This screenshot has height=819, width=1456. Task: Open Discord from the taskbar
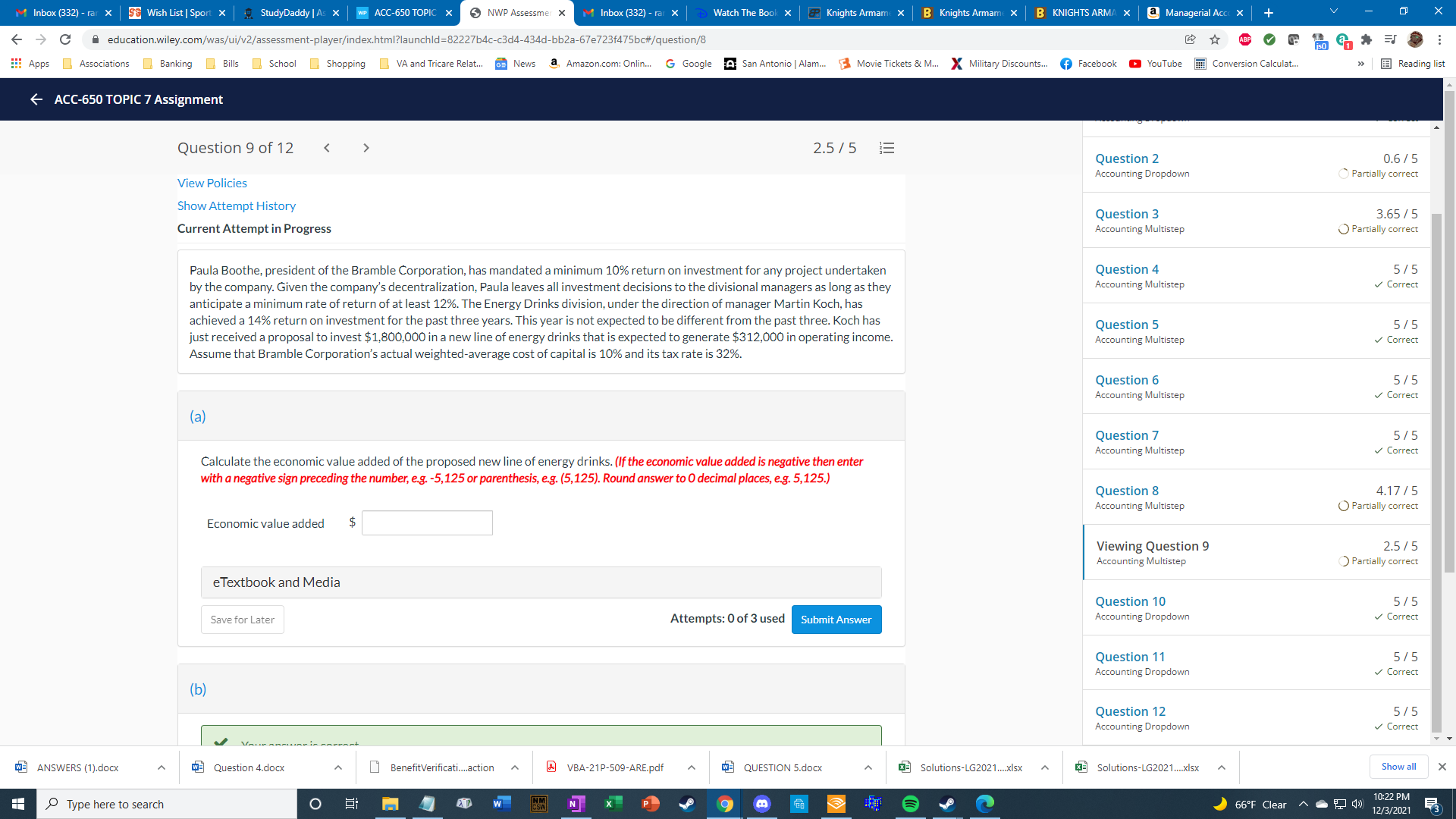pos(762,804)
